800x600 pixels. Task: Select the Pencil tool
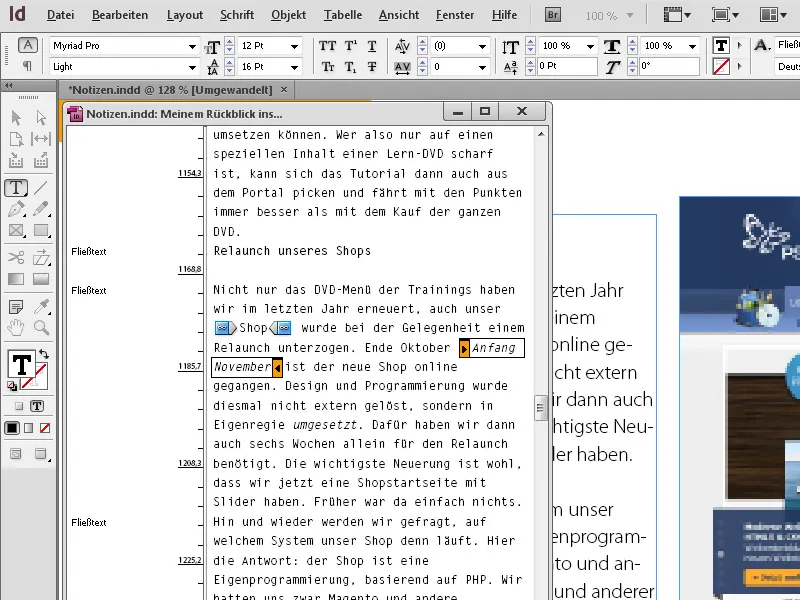tap(41, 209)
